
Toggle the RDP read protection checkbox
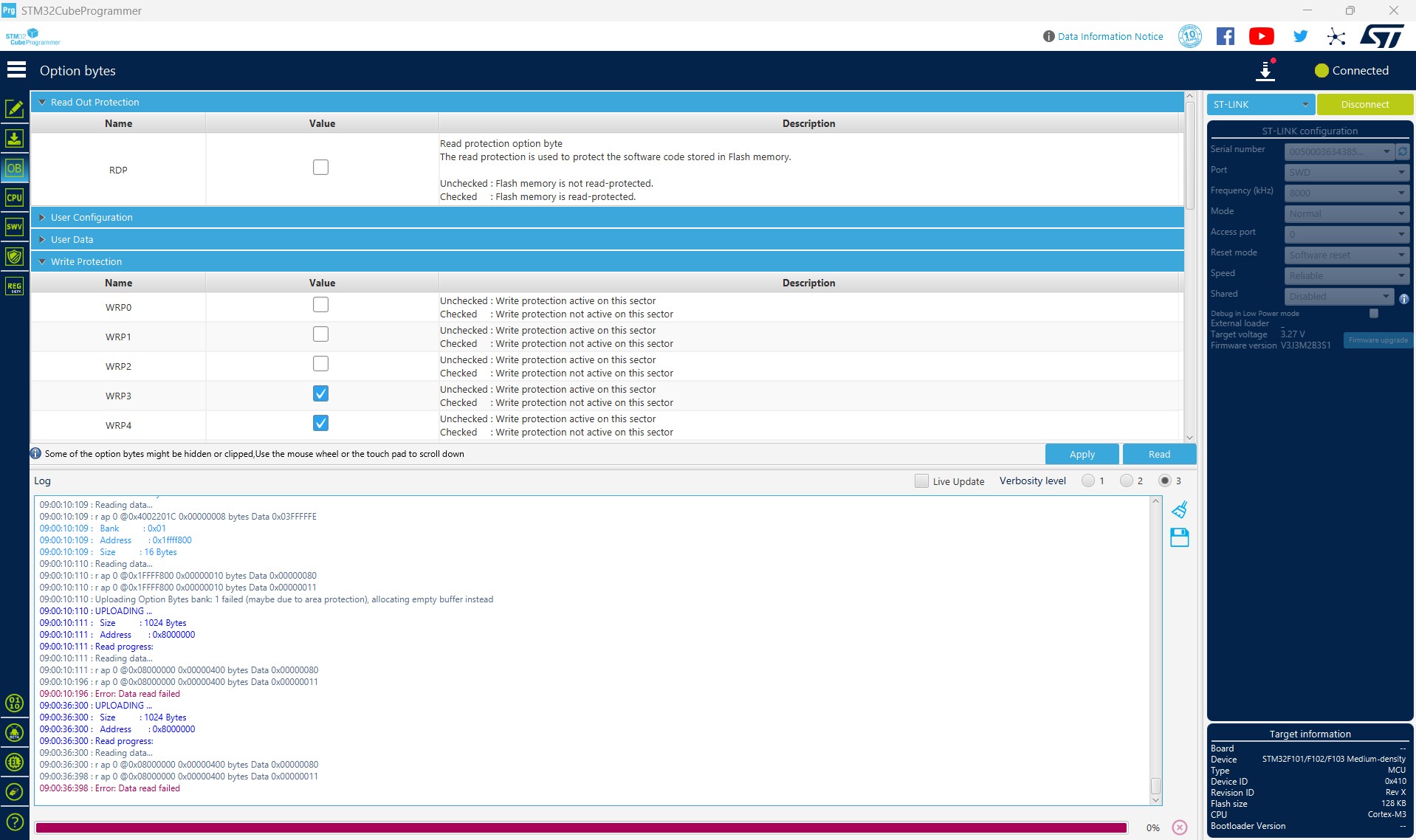pos(320,168)
